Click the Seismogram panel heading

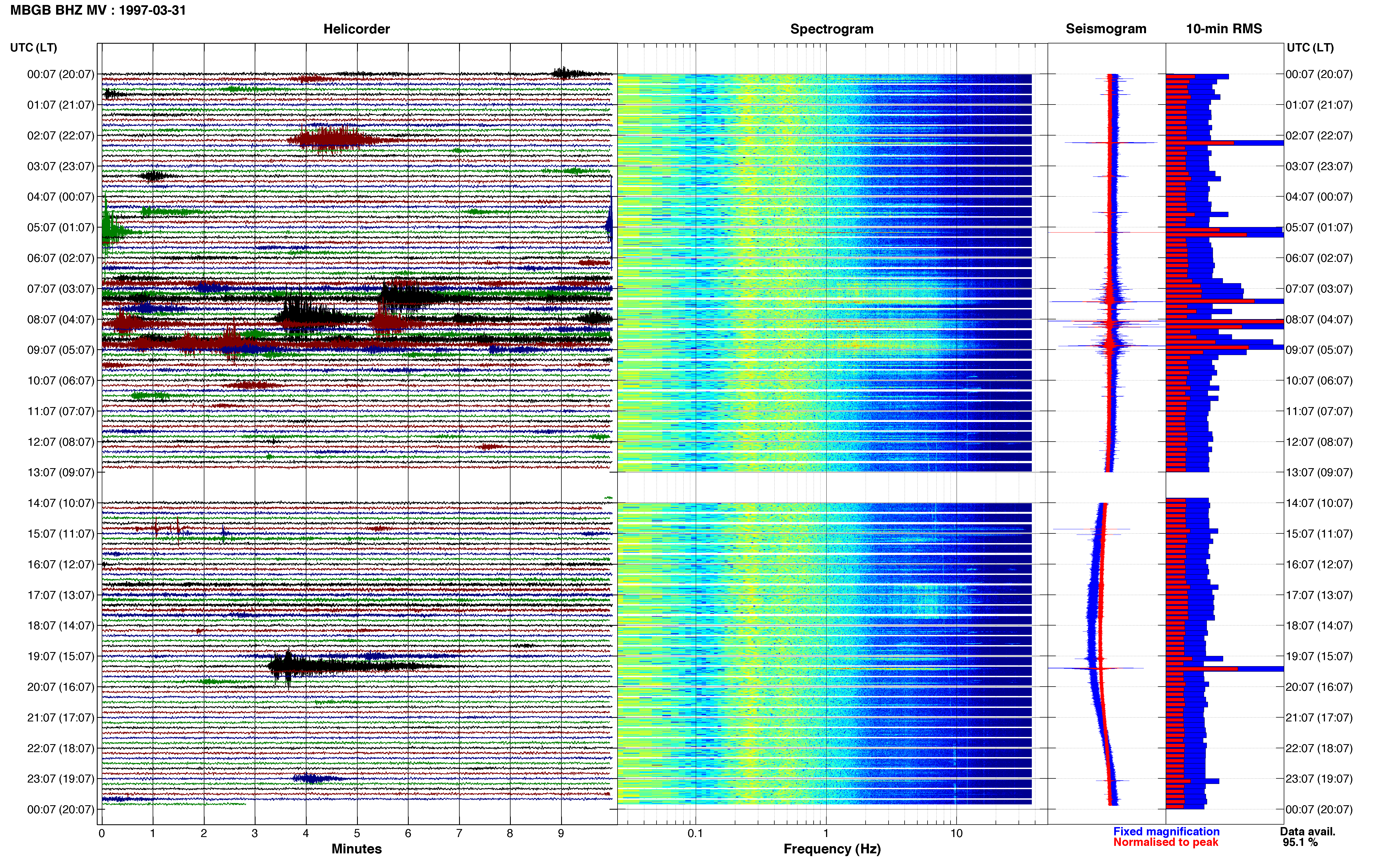[1106, 29]
